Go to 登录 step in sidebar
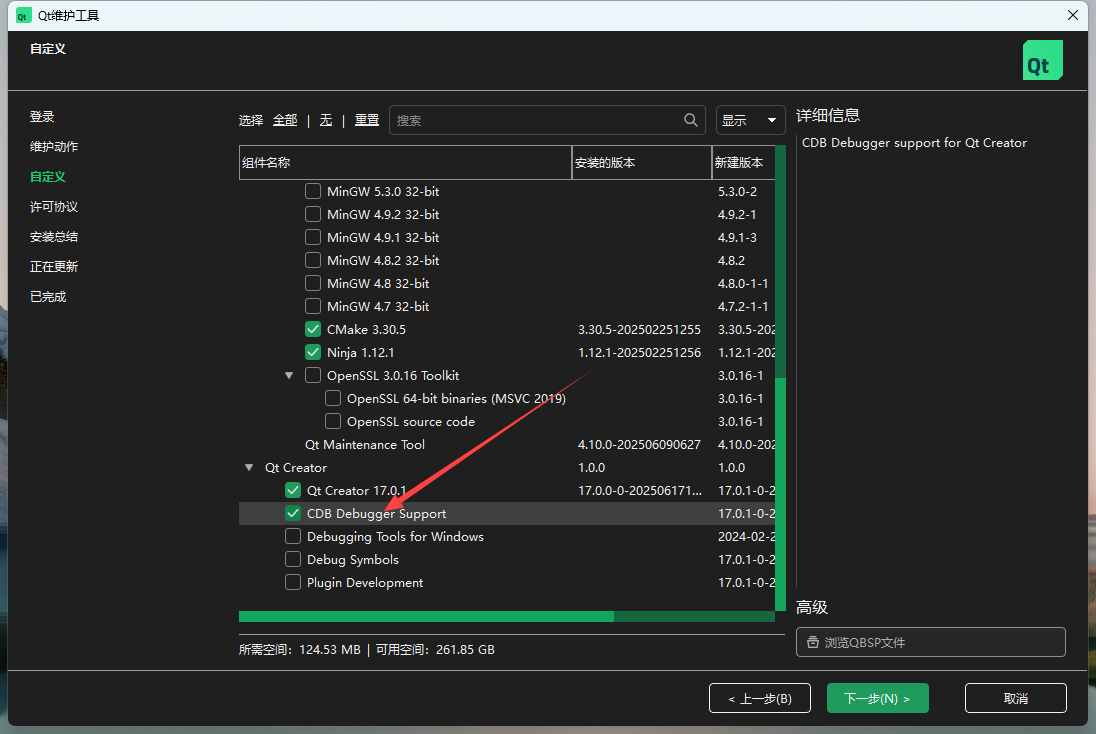 (42, 117)
